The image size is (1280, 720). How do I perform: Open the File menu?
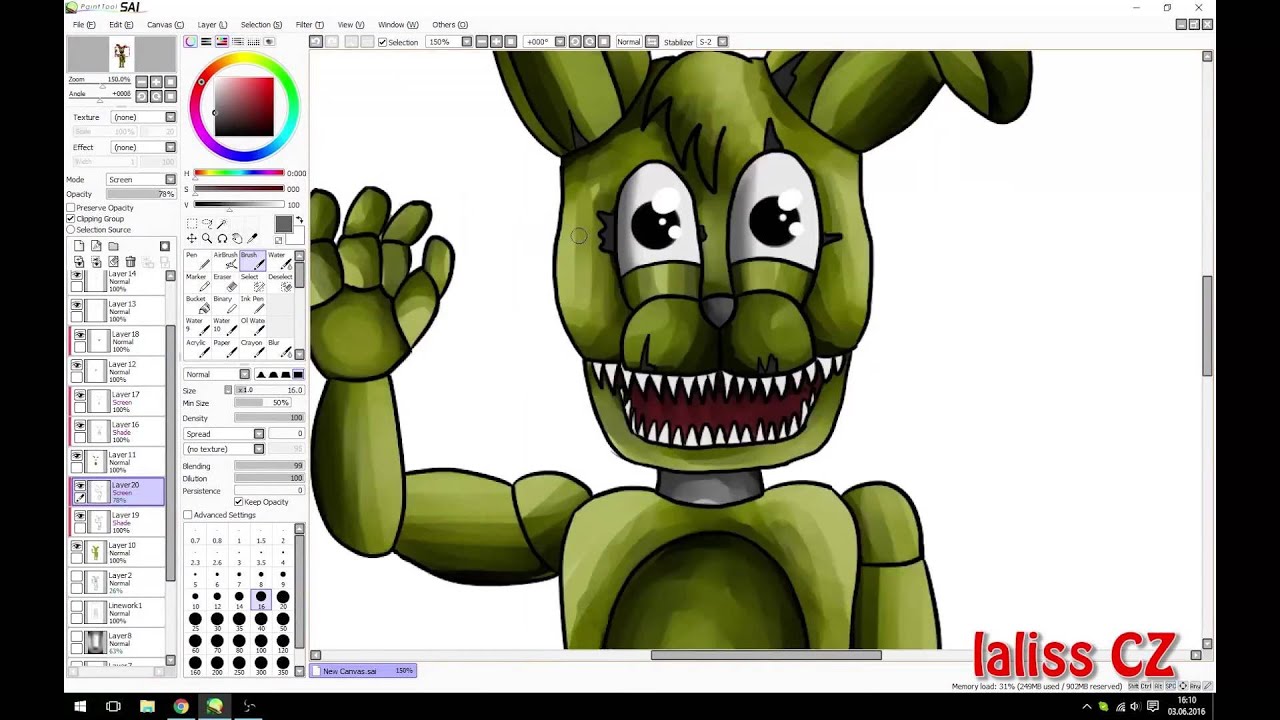(x=84, y=25)
